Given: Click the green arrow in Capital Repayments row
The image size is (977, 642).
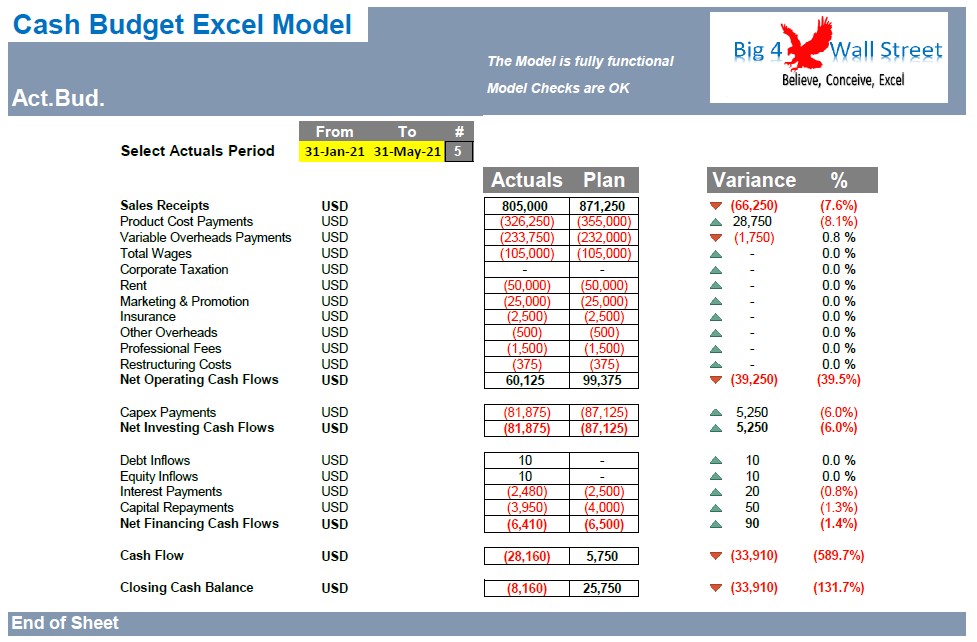Looking at the screenshot, I should click(716, 508).
